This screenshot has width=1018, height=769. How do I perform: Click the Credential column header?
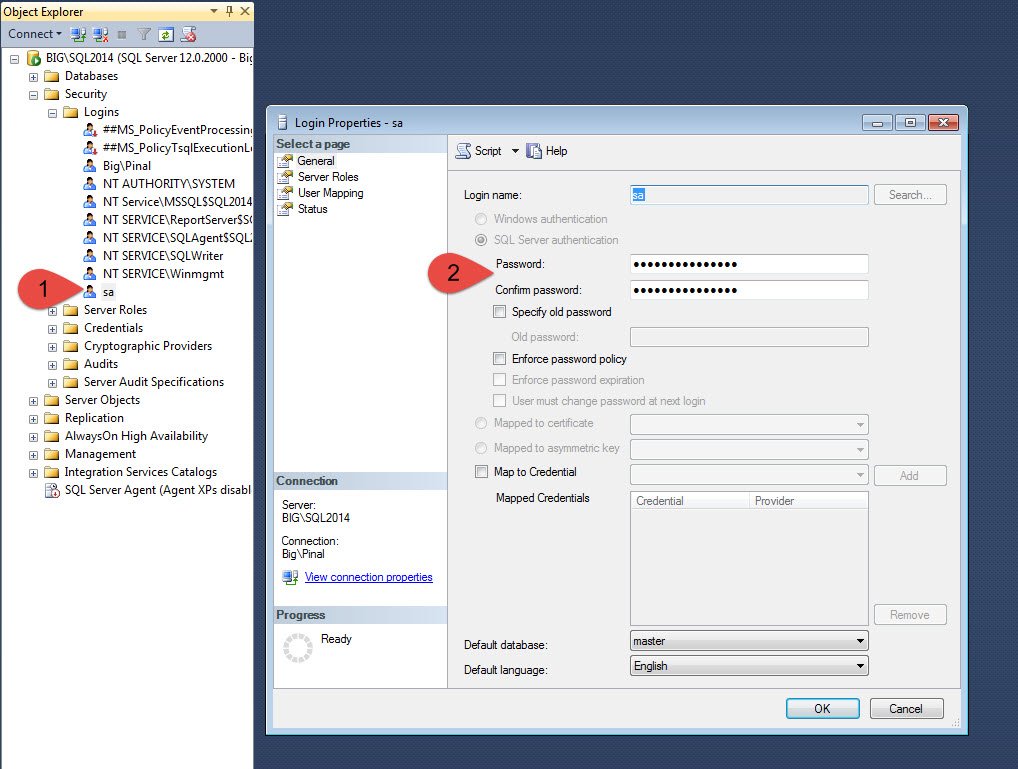pos(689,501)
